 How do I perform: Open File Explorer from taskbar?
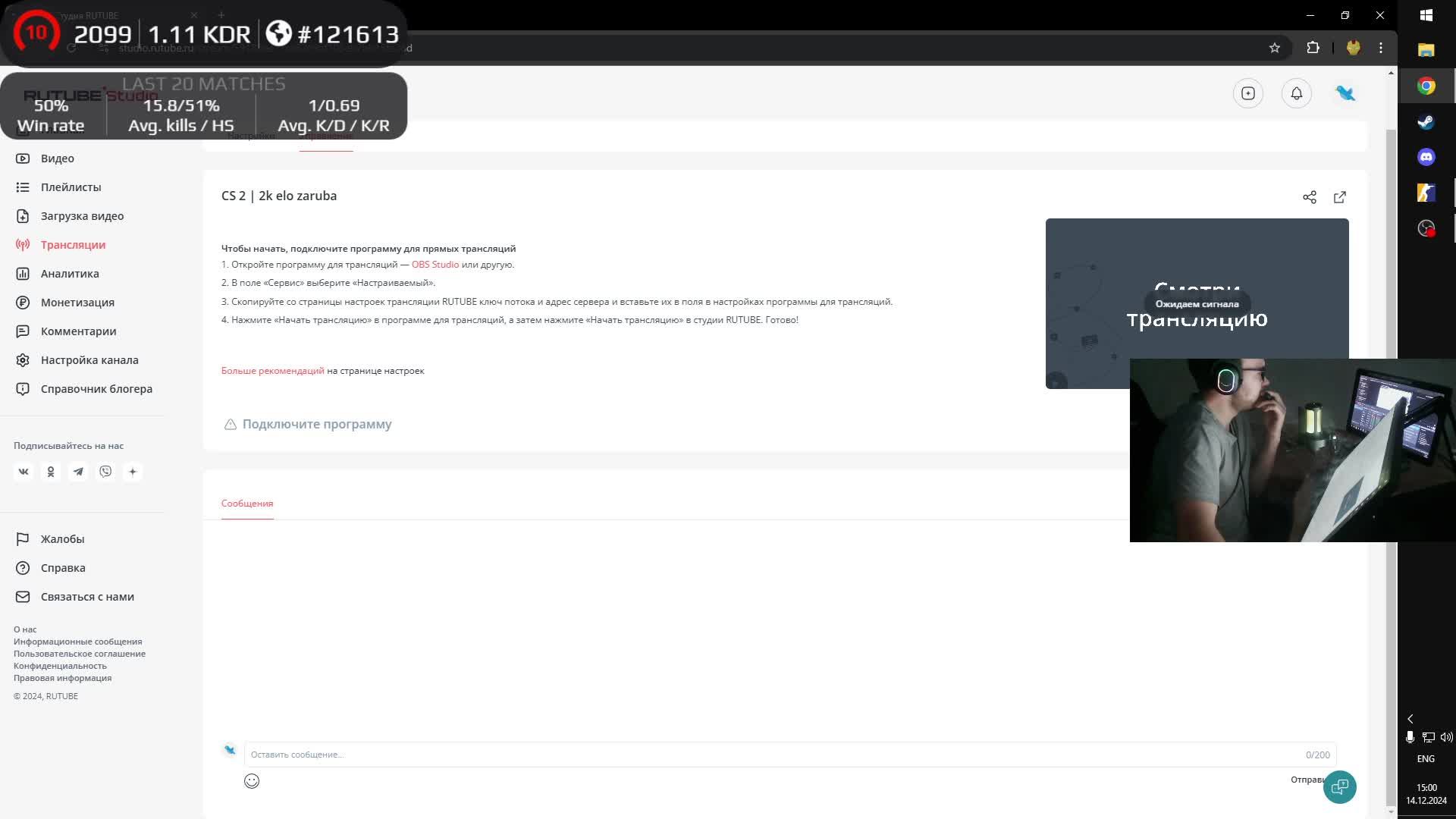click(1426, 50)
